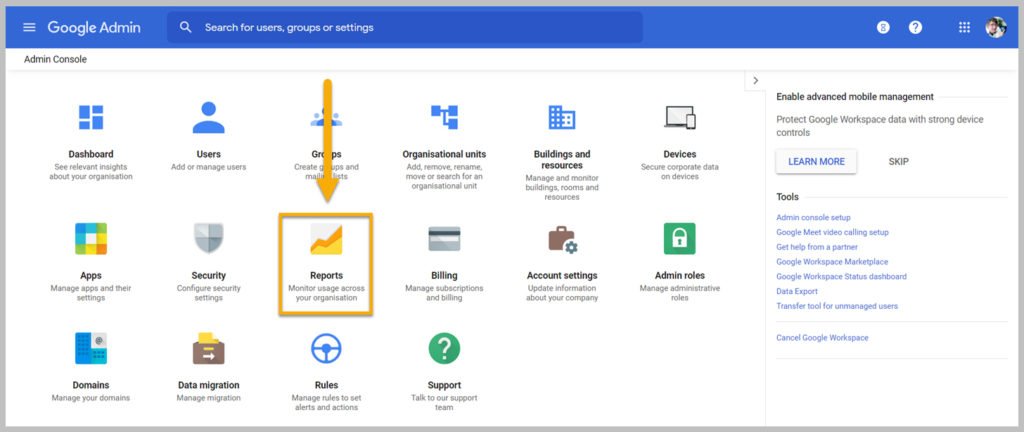Image resolution: width=1024 pixels, height=432 pixels.
Task: Open the Buildings and resources icon
Action: click(562, 117)
